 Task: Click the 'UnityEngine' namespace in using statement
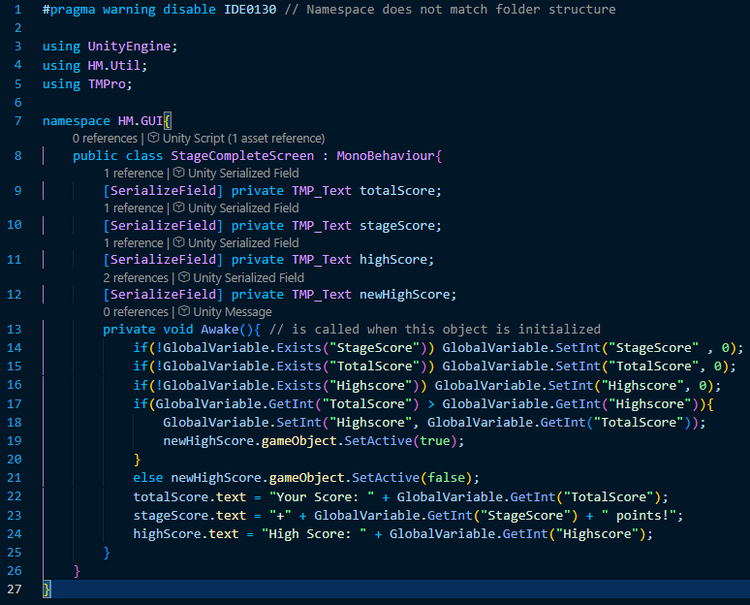click(x=129, y=46)
